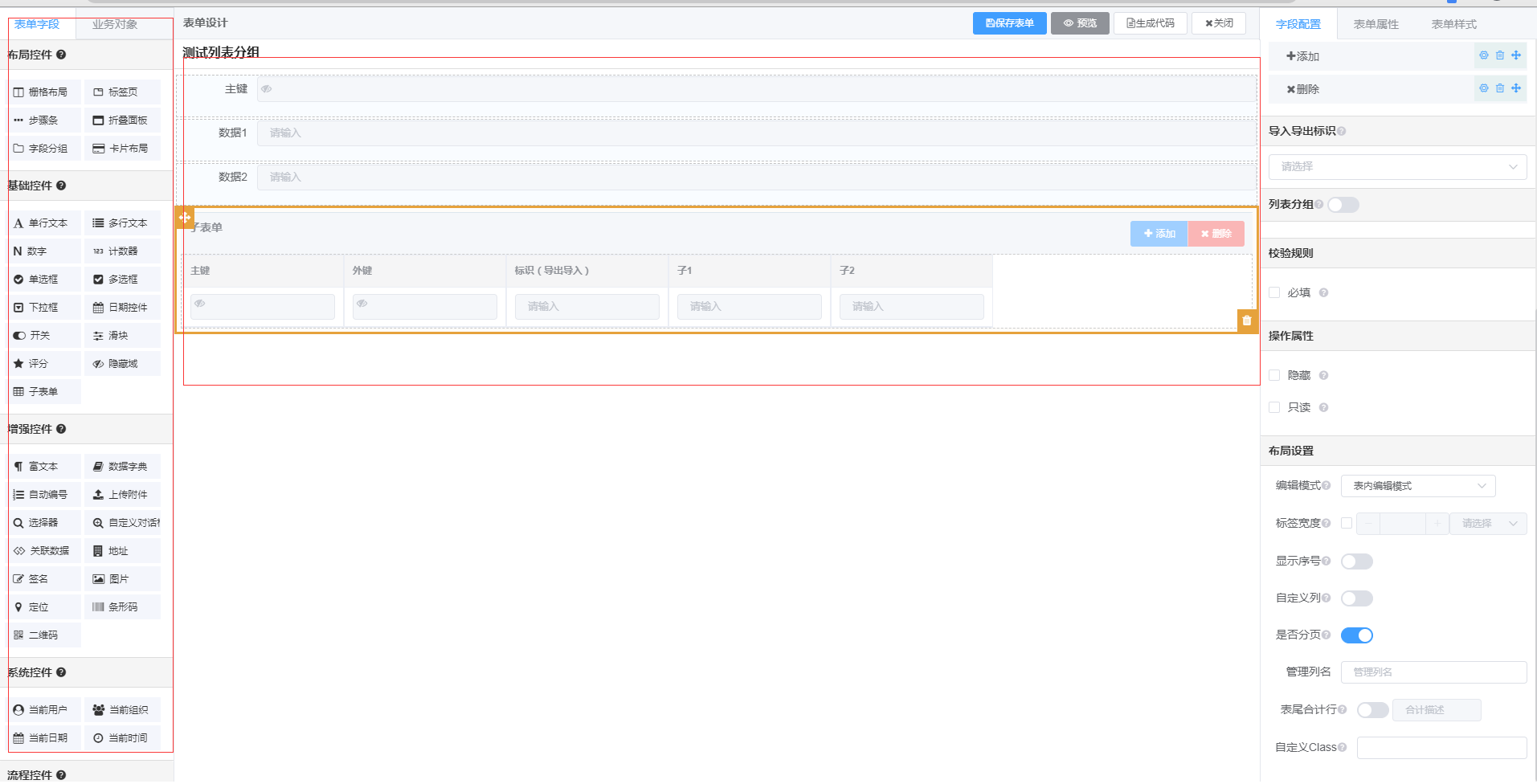
Task: Enable the 只读 read-only checkbox
Action: (1274, 407)
